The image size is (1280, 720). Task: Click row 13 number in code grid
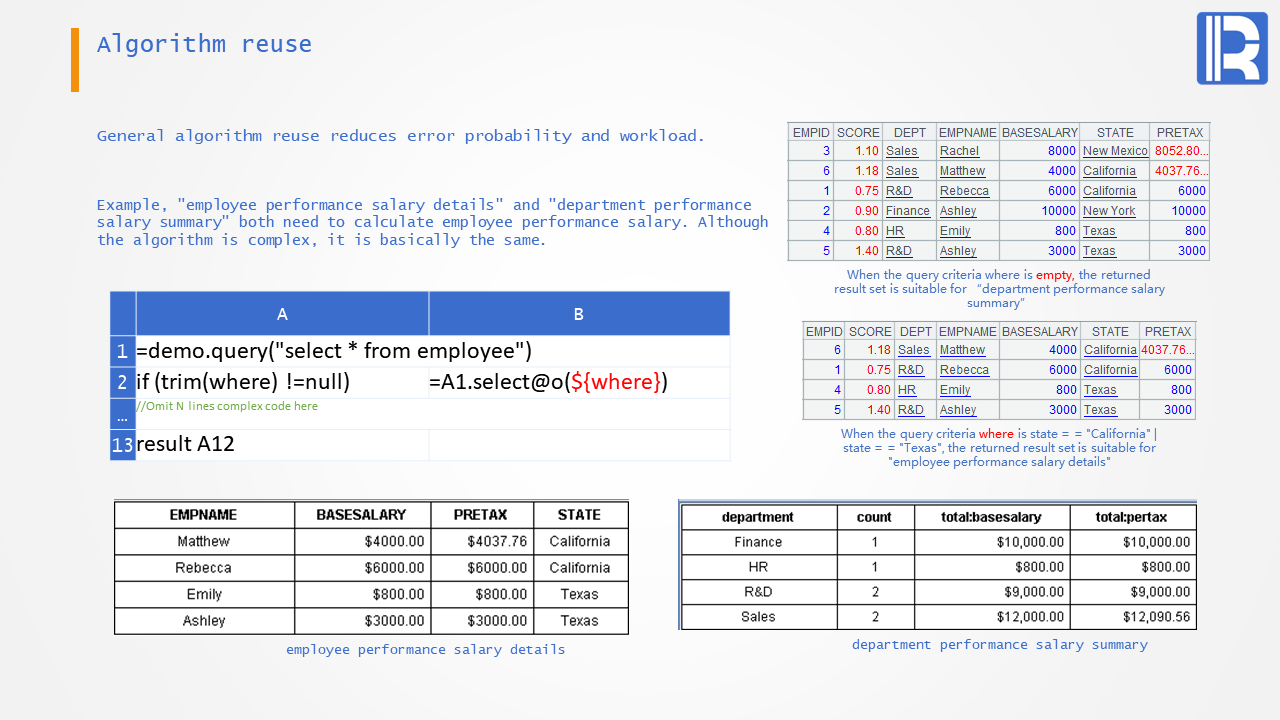point(122,445)
